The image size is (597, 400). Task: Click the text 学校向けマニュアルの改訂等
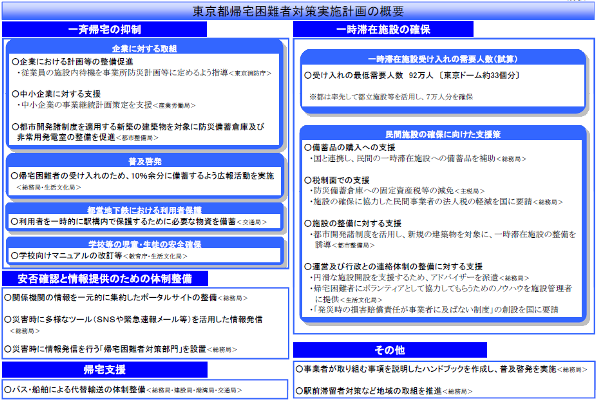coord(70,255)
